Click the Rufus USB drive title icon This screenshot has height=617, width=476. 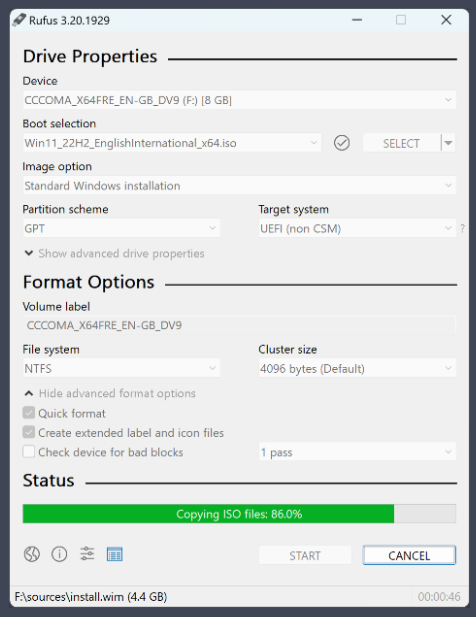point(19,20)
